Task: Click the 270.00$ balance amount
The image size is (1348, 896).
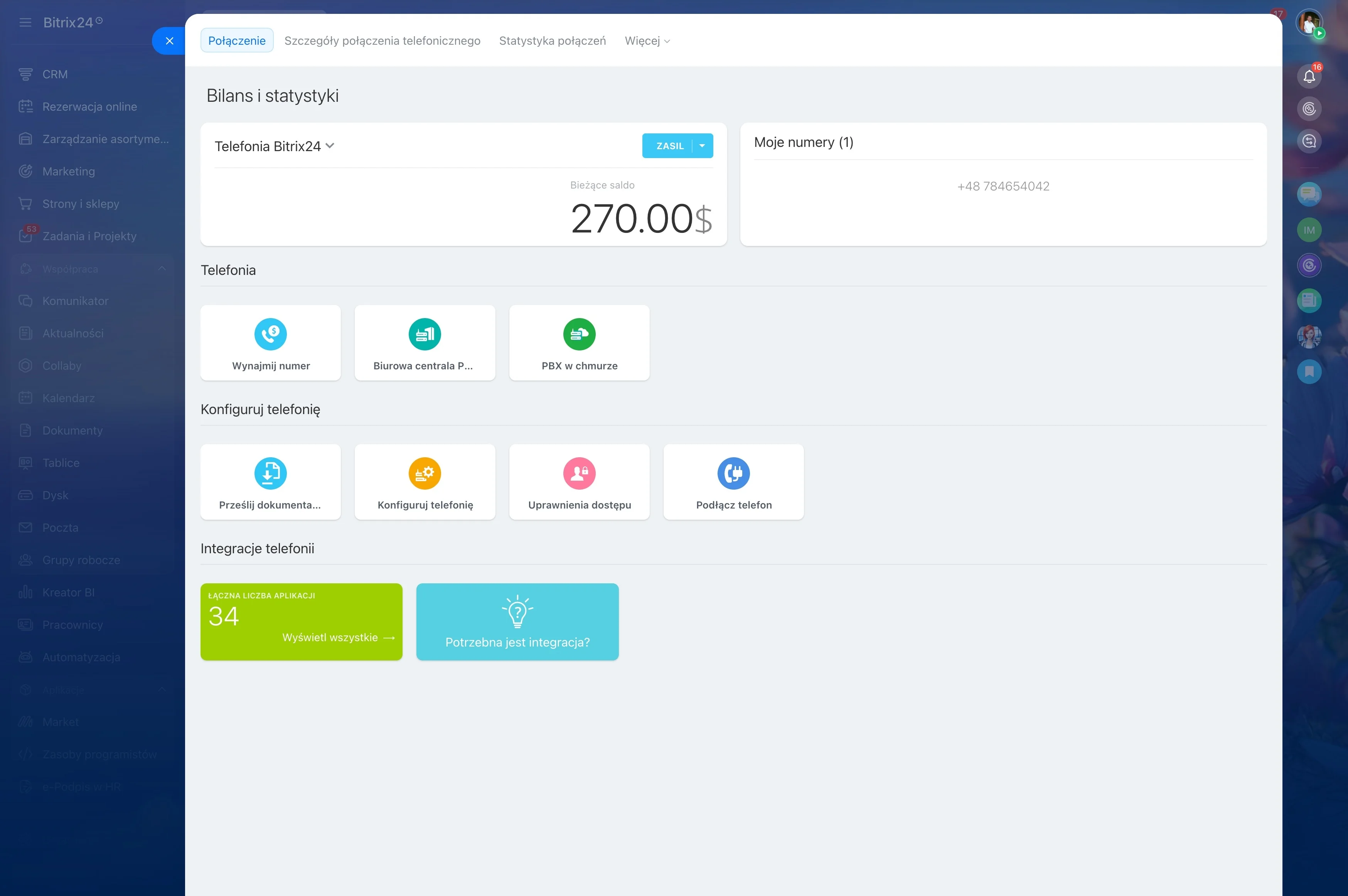Action: [x=642, y=219]
